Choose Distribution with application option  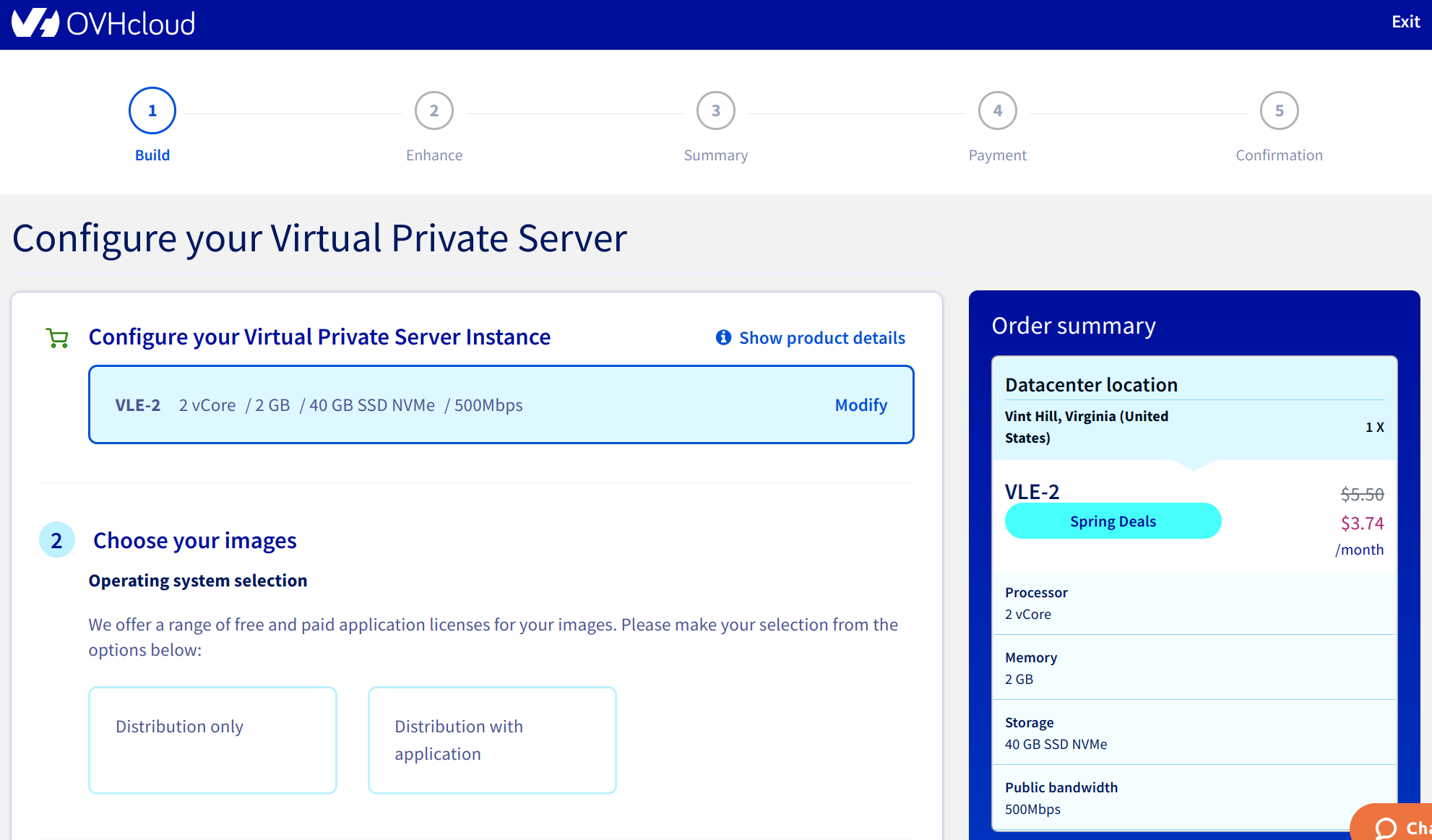pyautogui.click(x=492, y=740)
